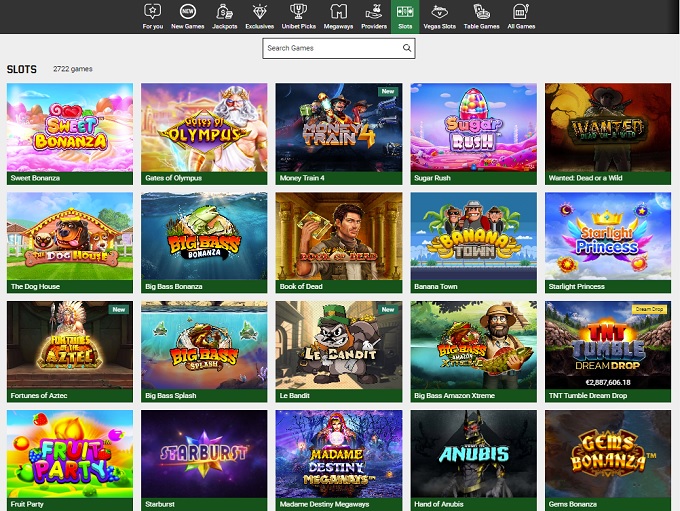Switch to the Slots tab
Image resolution: width=680 pixels, height=511 pixels.
point(404,16)
